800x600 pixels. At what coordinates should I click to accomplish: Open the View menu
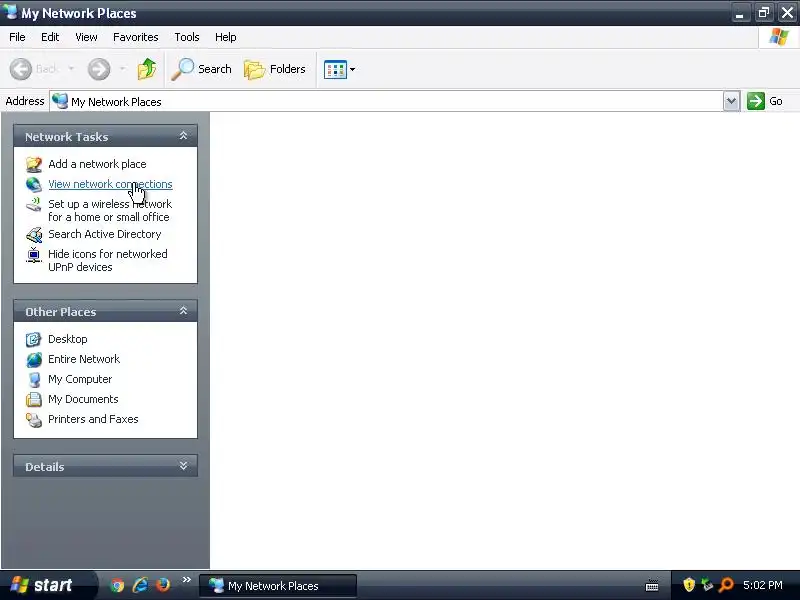pyautogui.click(x=86, y=37)
